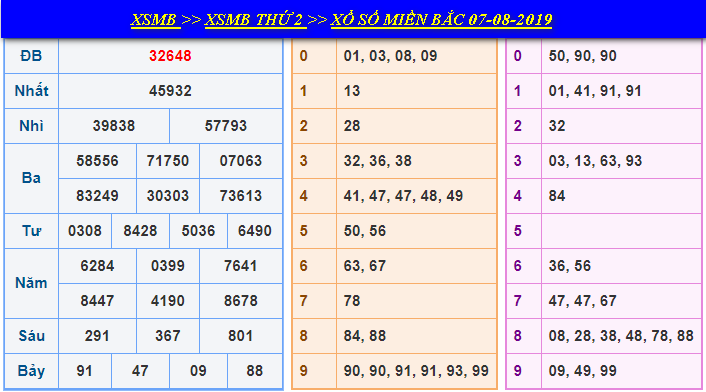Viewport: 706px width, 392px height.
Task: Select fifth prize number 8678
Action: coord(240,301)
